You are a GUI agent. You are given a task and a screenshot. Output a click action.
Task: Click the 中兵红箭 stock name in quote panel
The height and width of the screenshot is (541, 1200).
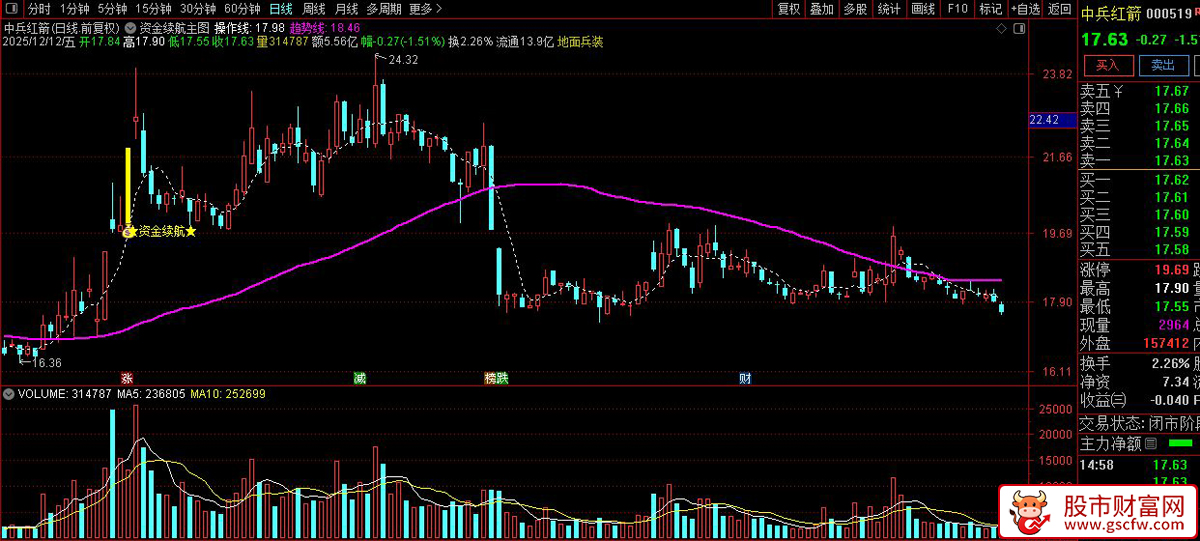click(x=1110, y=14)
